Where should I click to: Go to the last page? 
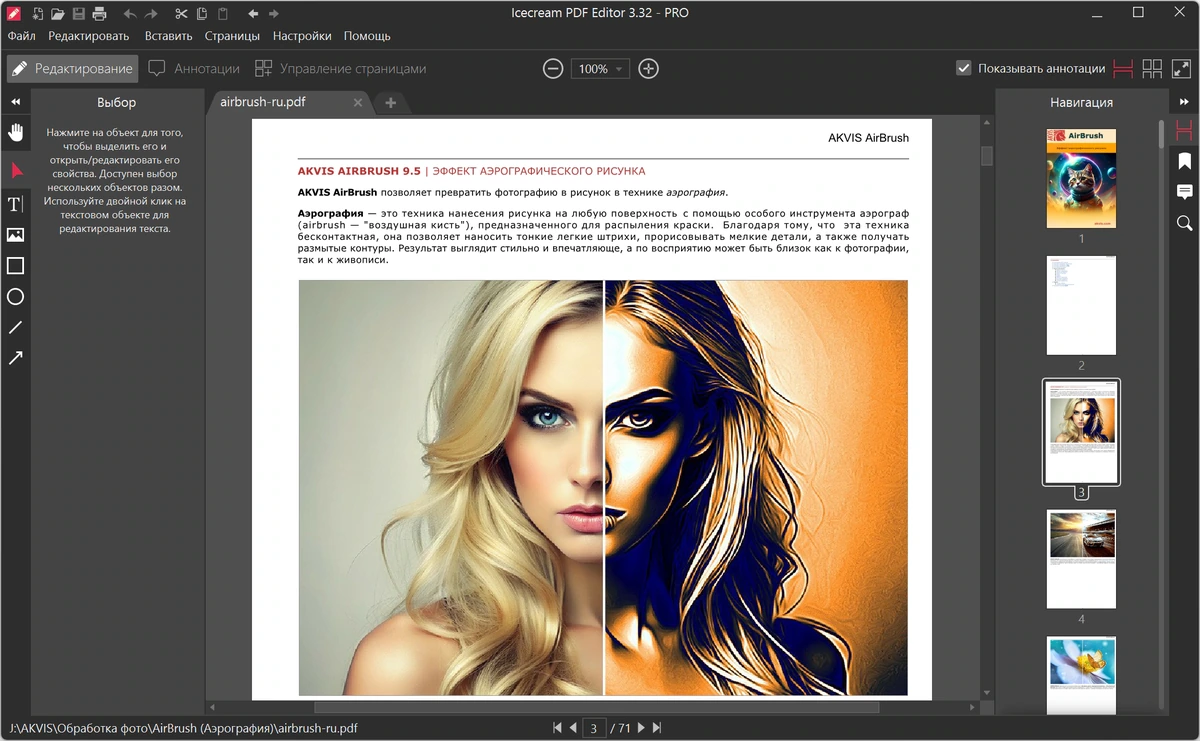pyautogui.click(x=656, y=728)
